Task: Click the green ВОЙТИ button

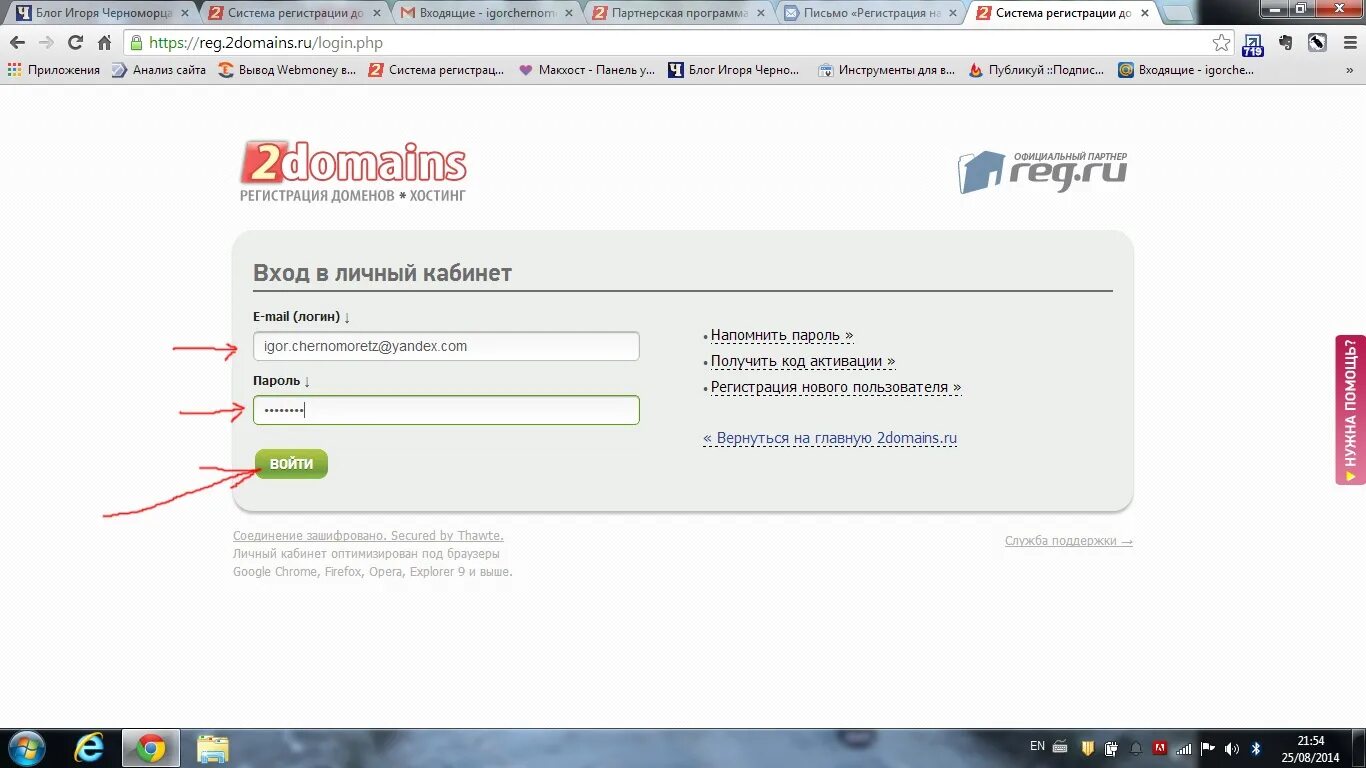Action: (x=291, y=464)
